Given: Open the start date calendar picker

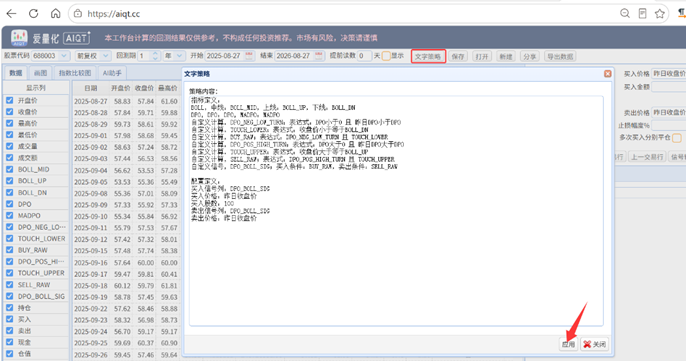Looking at the screenshot, I should click(x=249, y=56).
